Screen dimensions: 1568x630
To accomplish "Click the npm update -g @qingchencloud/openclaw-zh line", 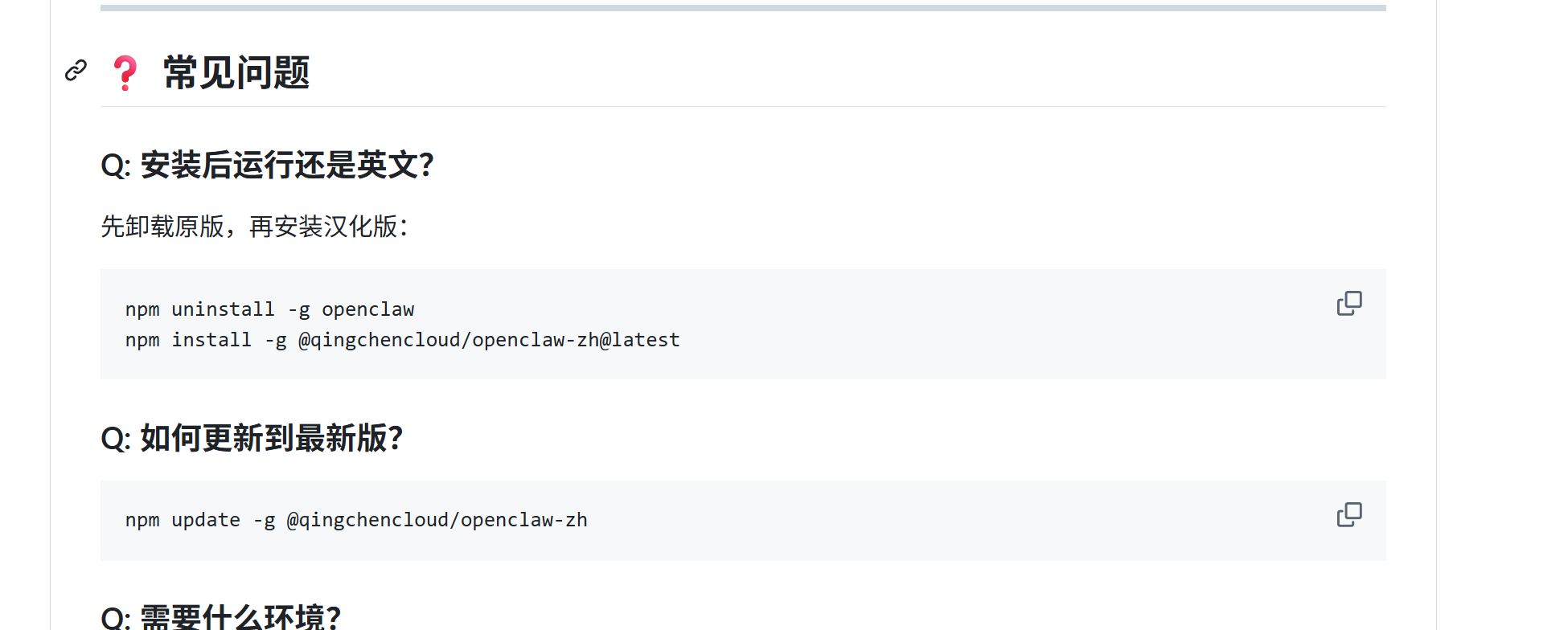I will [356, 520].
